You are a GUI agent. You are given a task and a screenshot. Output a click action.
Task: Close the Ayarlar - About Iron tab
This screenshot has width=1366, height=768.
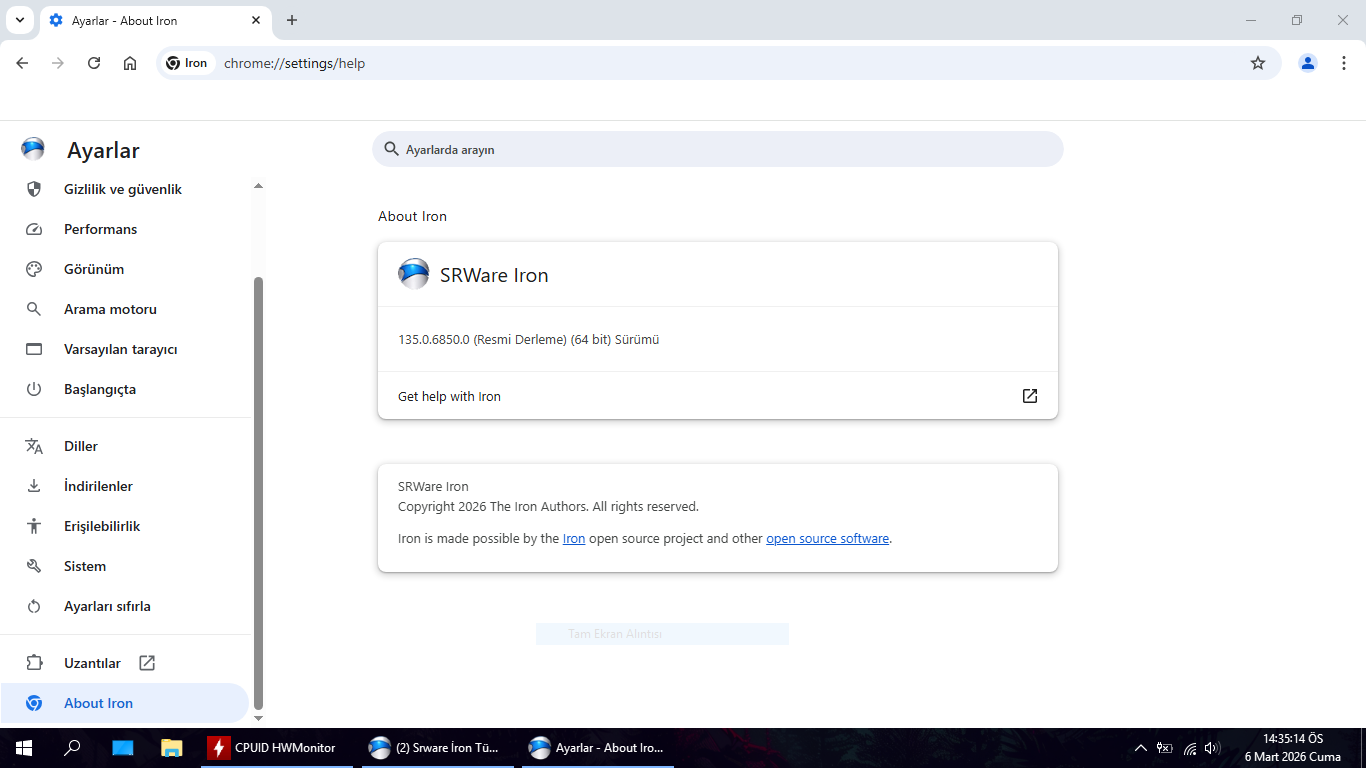[x=256, y=20]
